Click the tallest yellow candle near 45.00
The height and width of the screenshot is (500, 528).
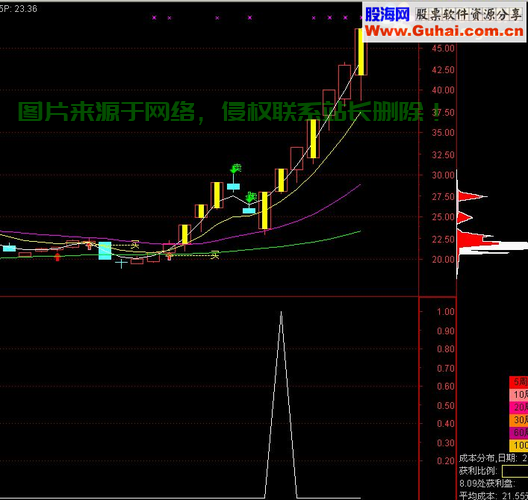pyautogui.click(x=361, y=52)
